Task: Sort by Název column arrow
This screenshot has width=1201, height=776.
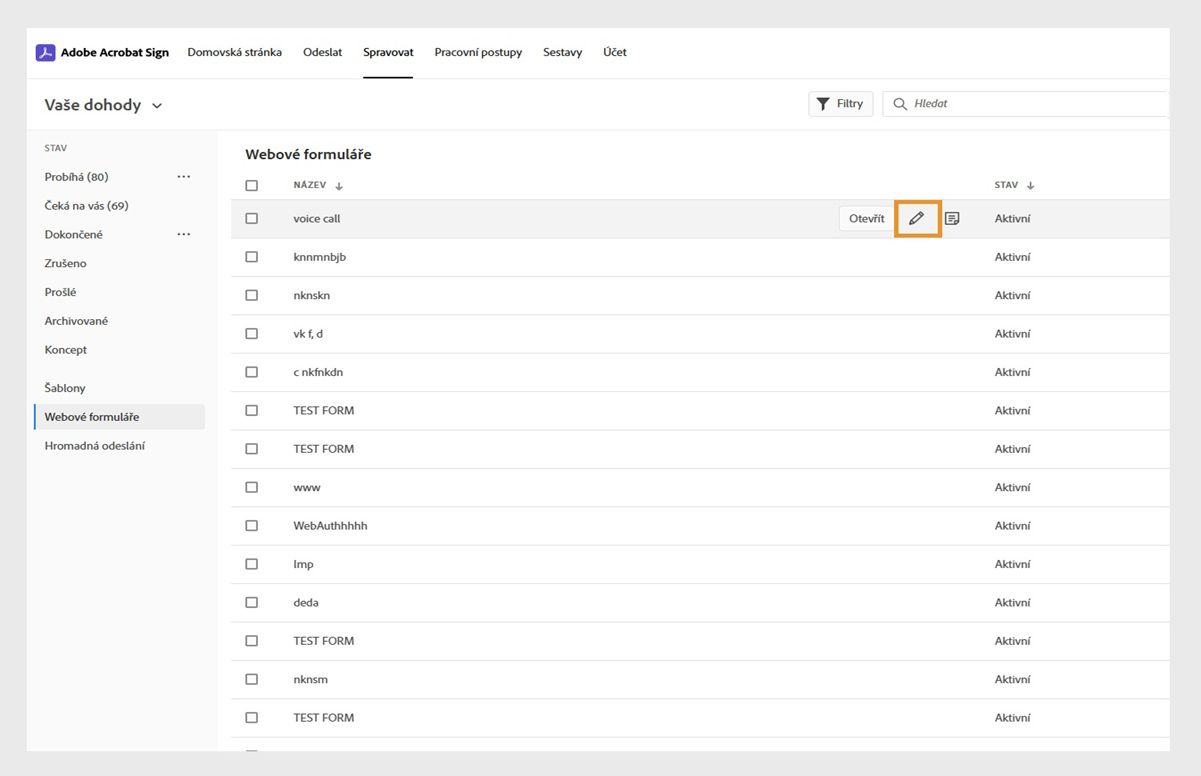Action: tap(339, 186)
